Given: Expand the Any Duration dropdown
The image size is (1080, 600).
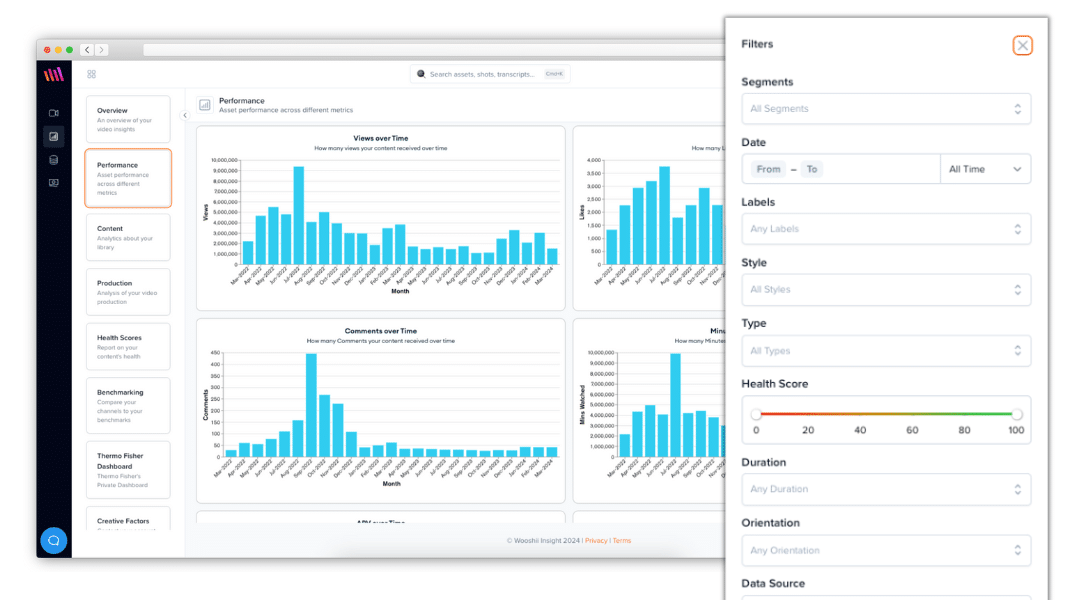Looking at the screenshot, I should click(886, 489).
